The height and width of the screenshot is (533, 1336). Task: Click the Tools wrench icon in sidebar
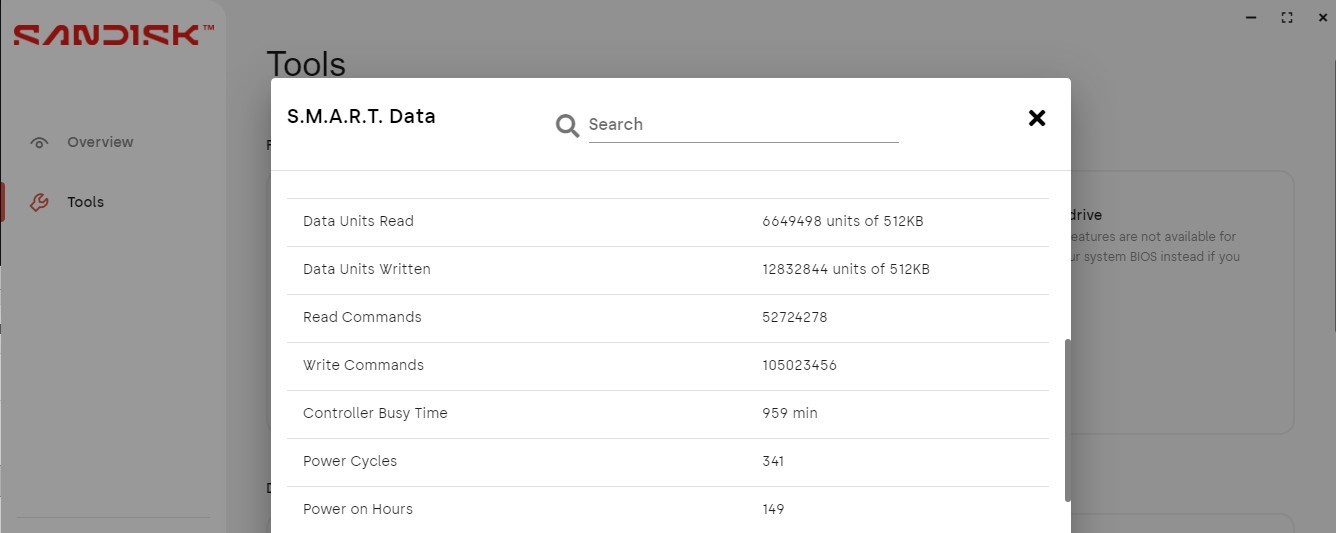[39, 202]
